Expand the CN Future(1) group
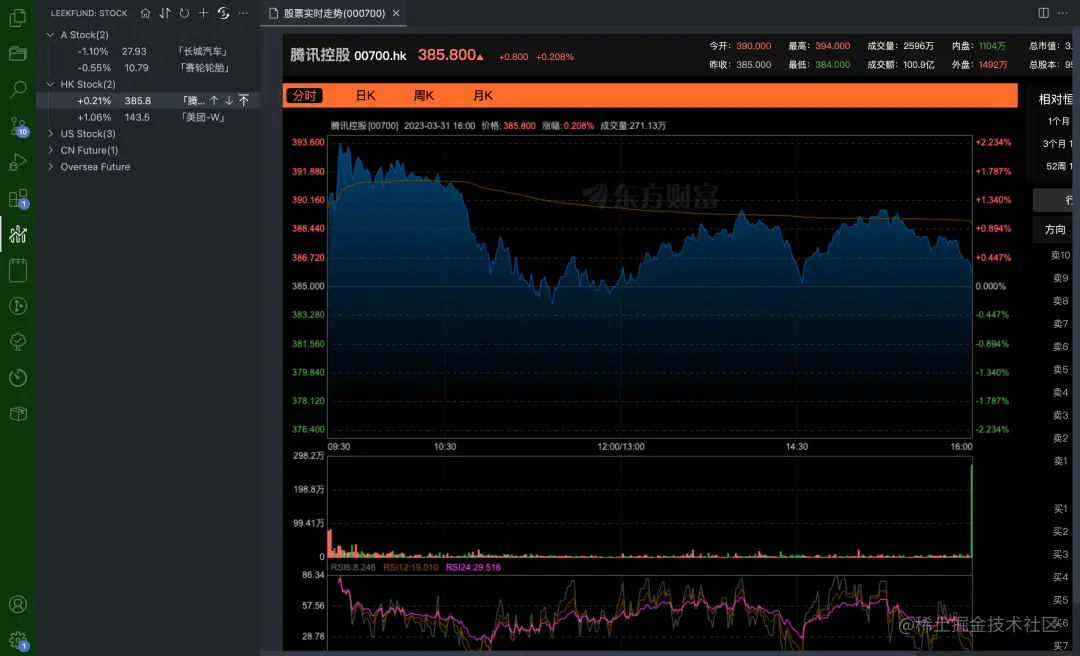The width and height of the screenshot is (1080, 656). (50, 150)
